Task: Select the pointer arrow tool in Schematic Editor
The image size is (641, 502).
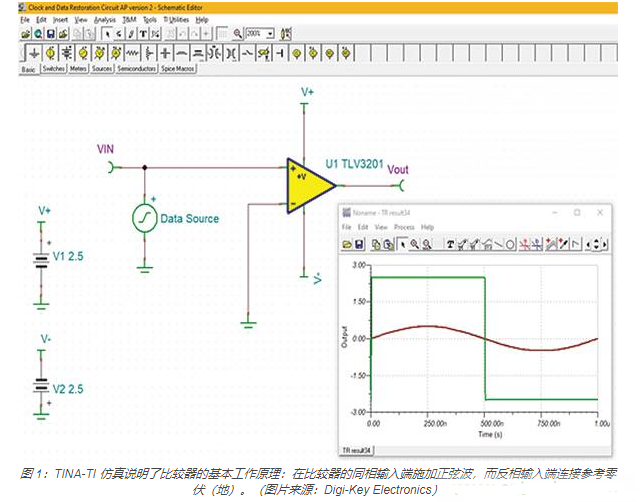Action: (x=107, y=34)
